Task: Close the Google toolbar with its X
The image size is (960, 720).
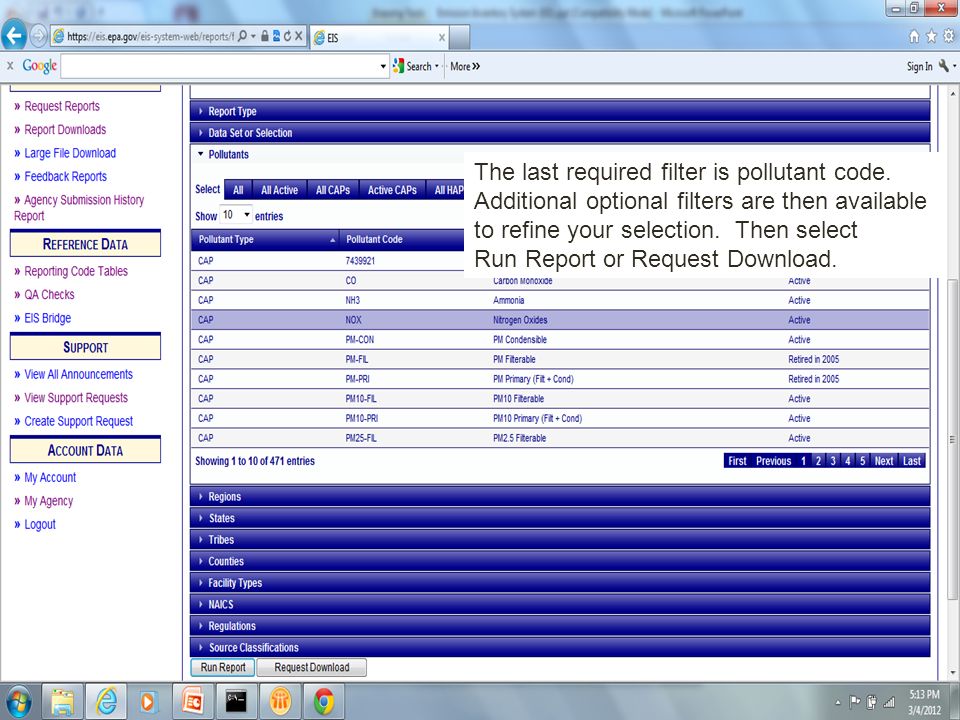Action: [10, 66]
